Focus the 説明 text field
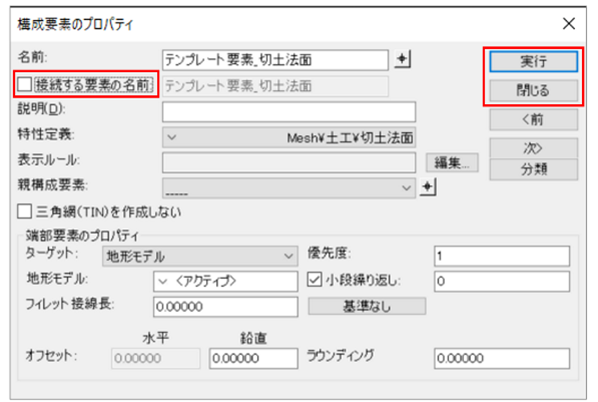 pos(289,112)
